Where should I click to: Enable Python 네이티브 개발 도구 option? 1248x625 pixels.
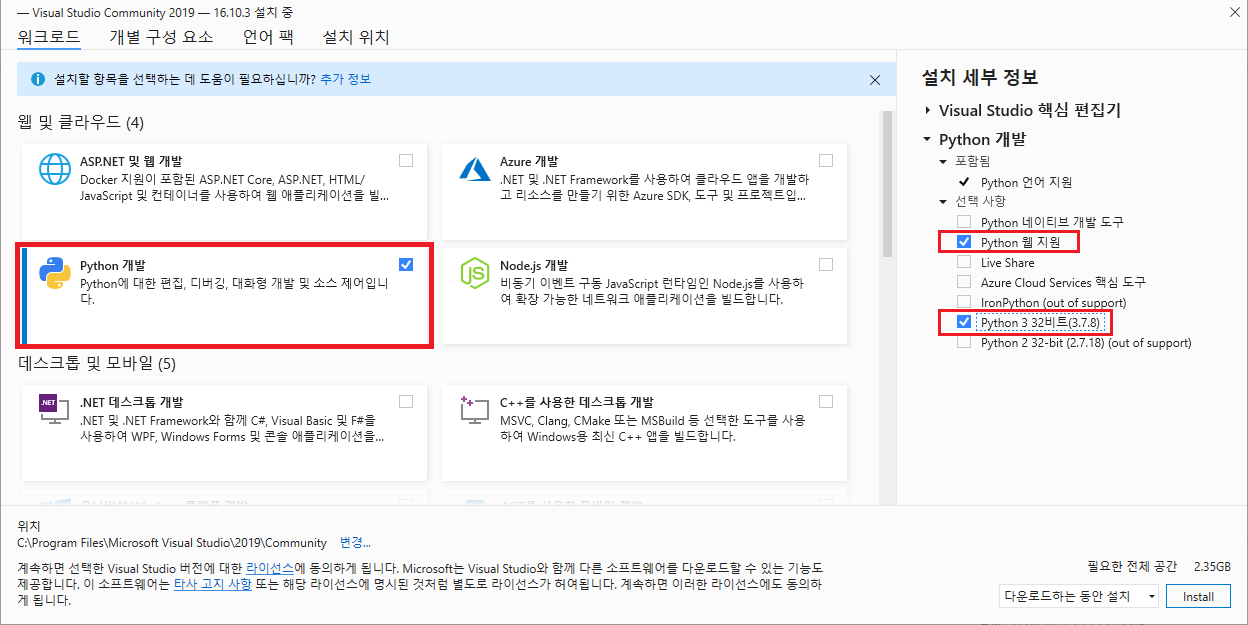[964, 222]
